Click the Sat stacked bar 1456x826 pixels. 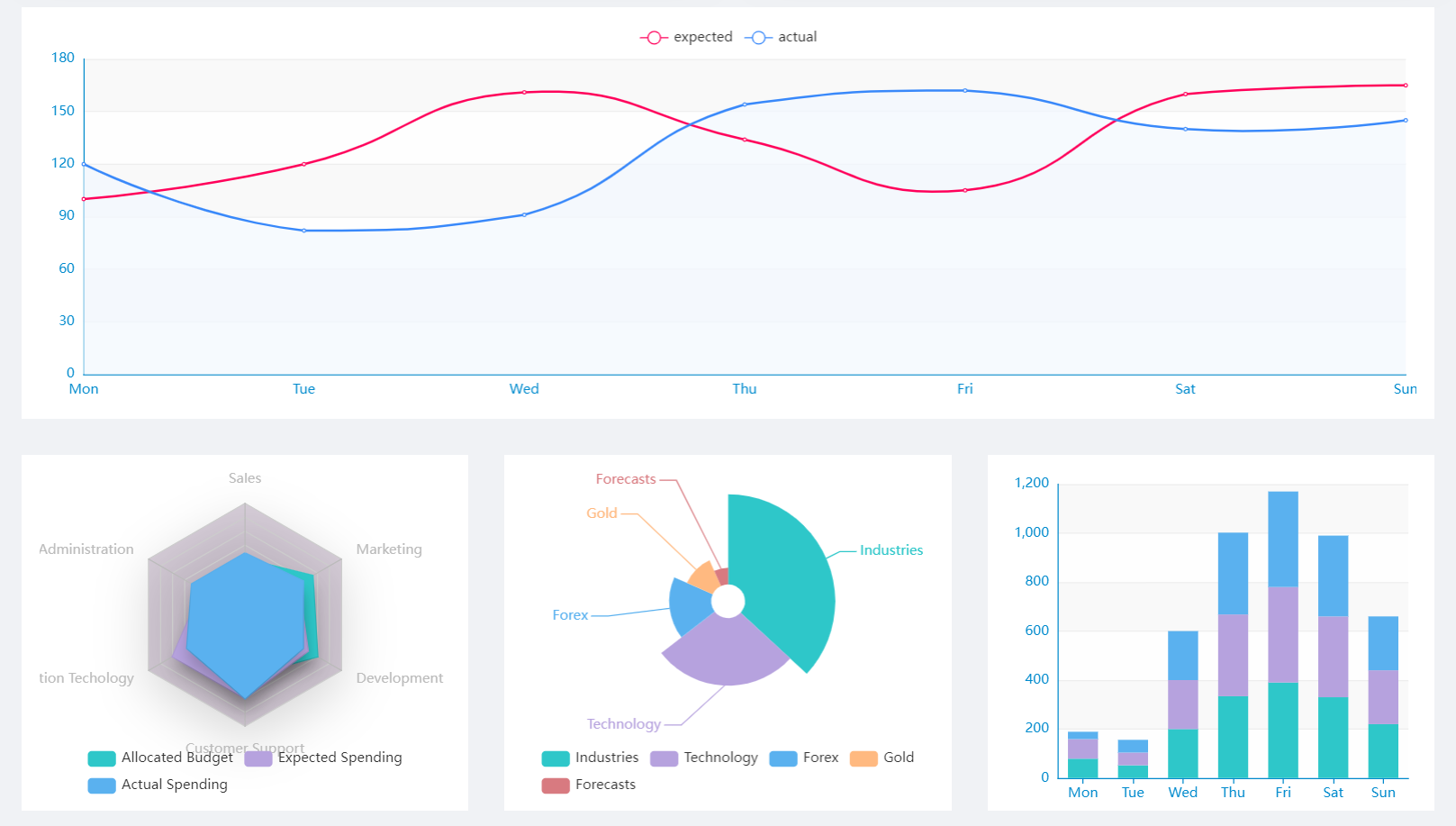(1333, 657)
